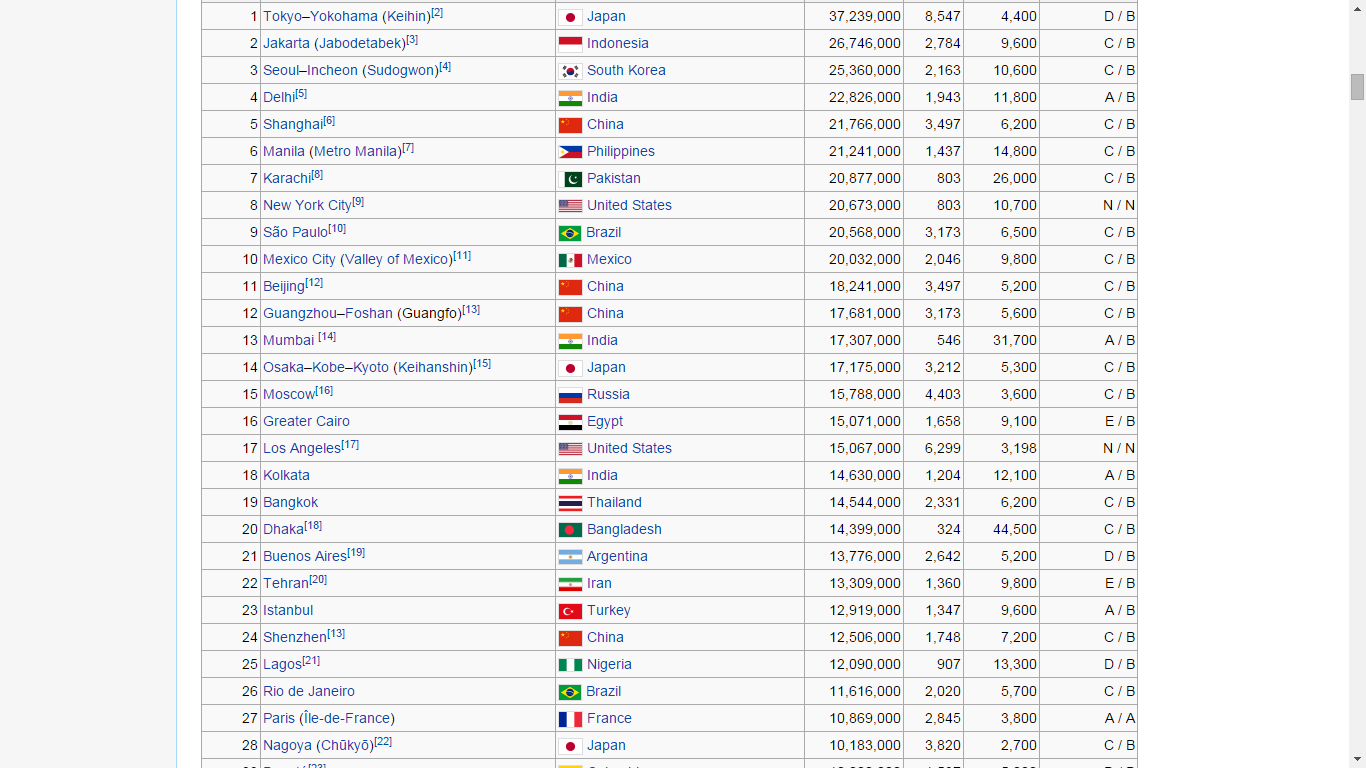Select the population value 20,673,000
This screenshot has height=768, width=1366.
[x=865, y=206]
